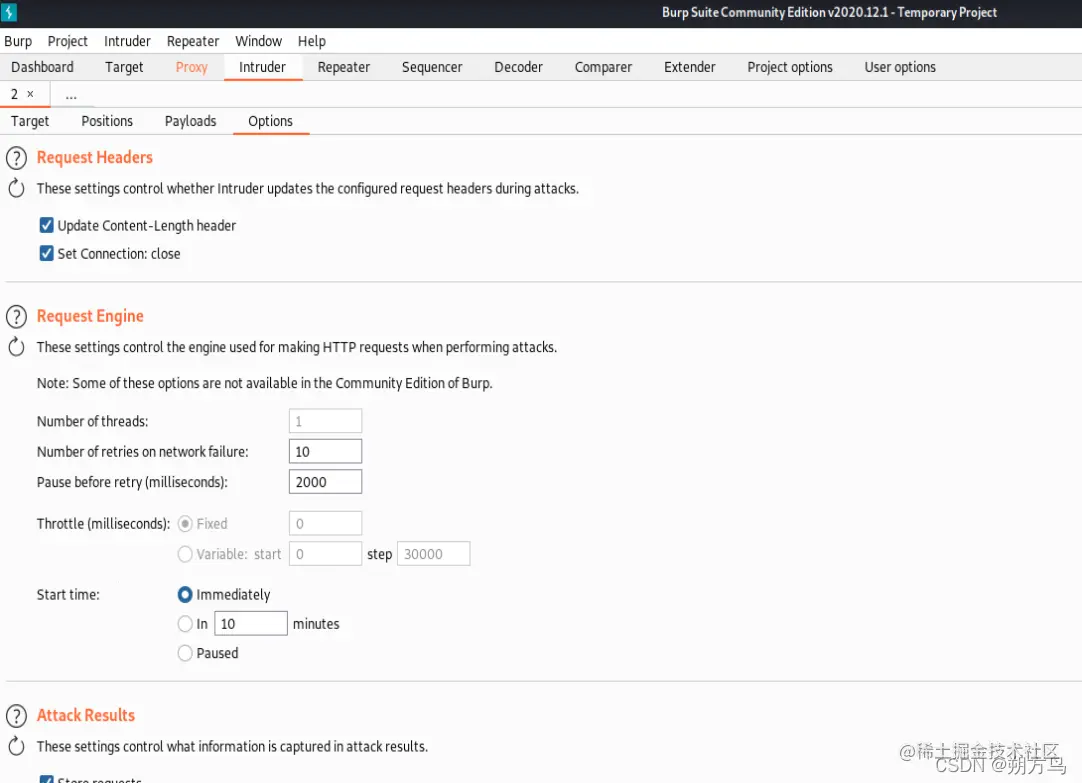The height and width of the screenshot is (784, 1082).
Task: Toggle Set Connection: close checkbox
Action: (46, 253)
